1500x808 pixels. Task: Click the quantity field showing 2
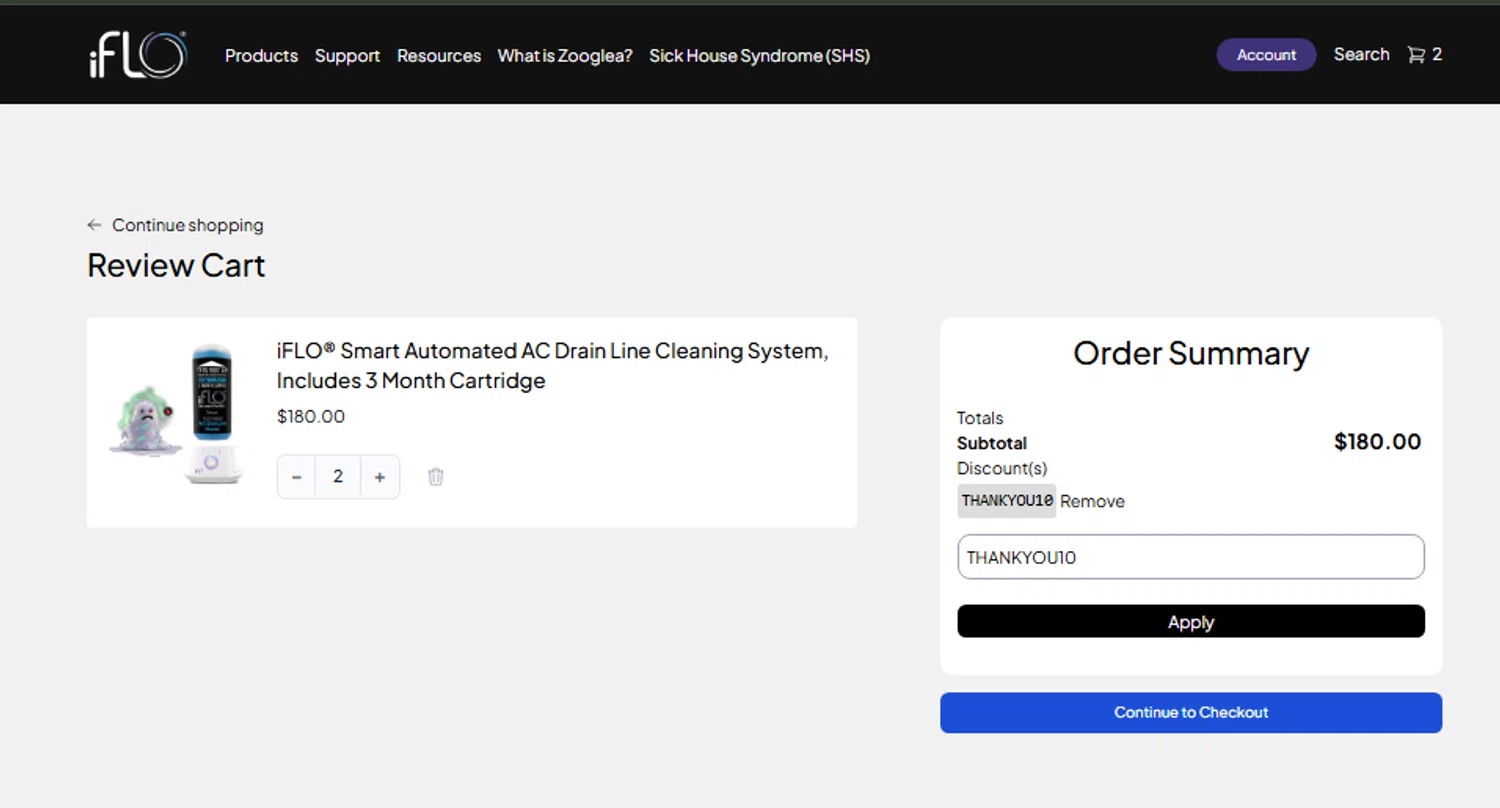(338, 477)
